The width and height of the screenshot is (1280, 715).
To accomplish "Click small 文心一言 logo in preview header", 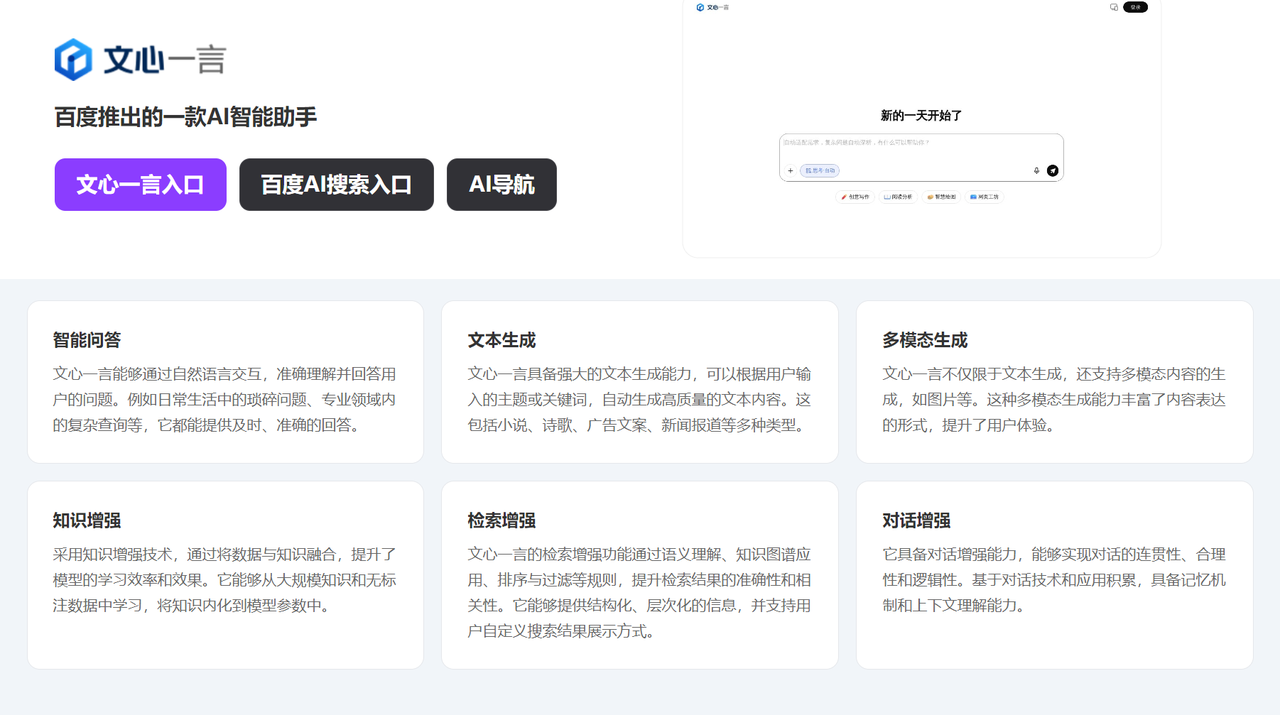I will point(713,7).
